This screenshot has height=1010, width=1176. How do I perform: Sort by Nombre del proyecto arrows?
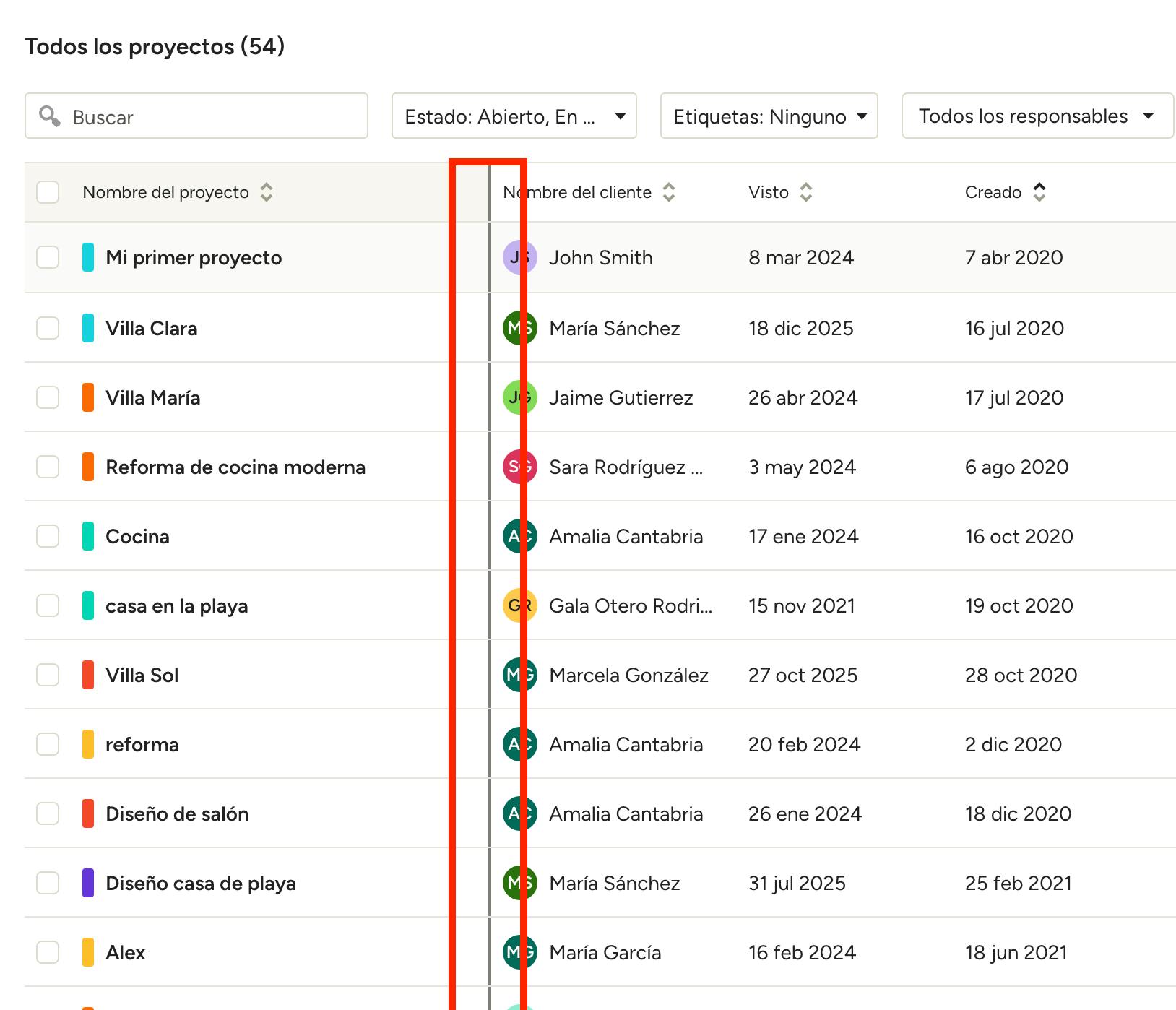click(x=267, y=192)
